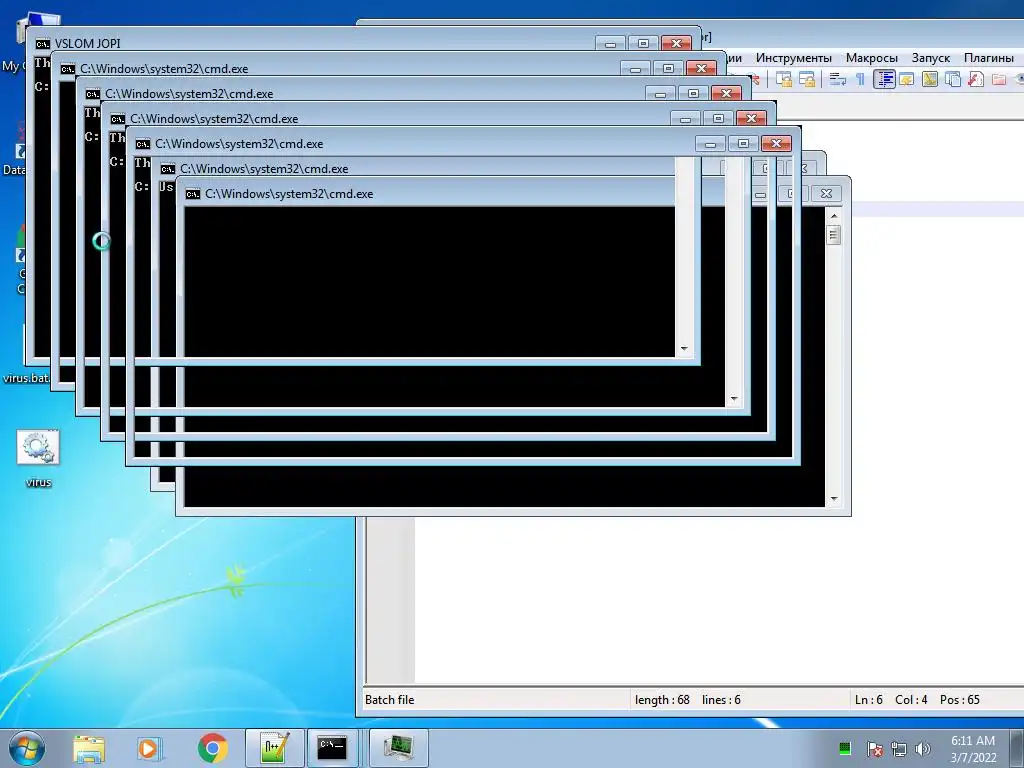
Task: Open the Макросы menu
Action: (871, 58)
